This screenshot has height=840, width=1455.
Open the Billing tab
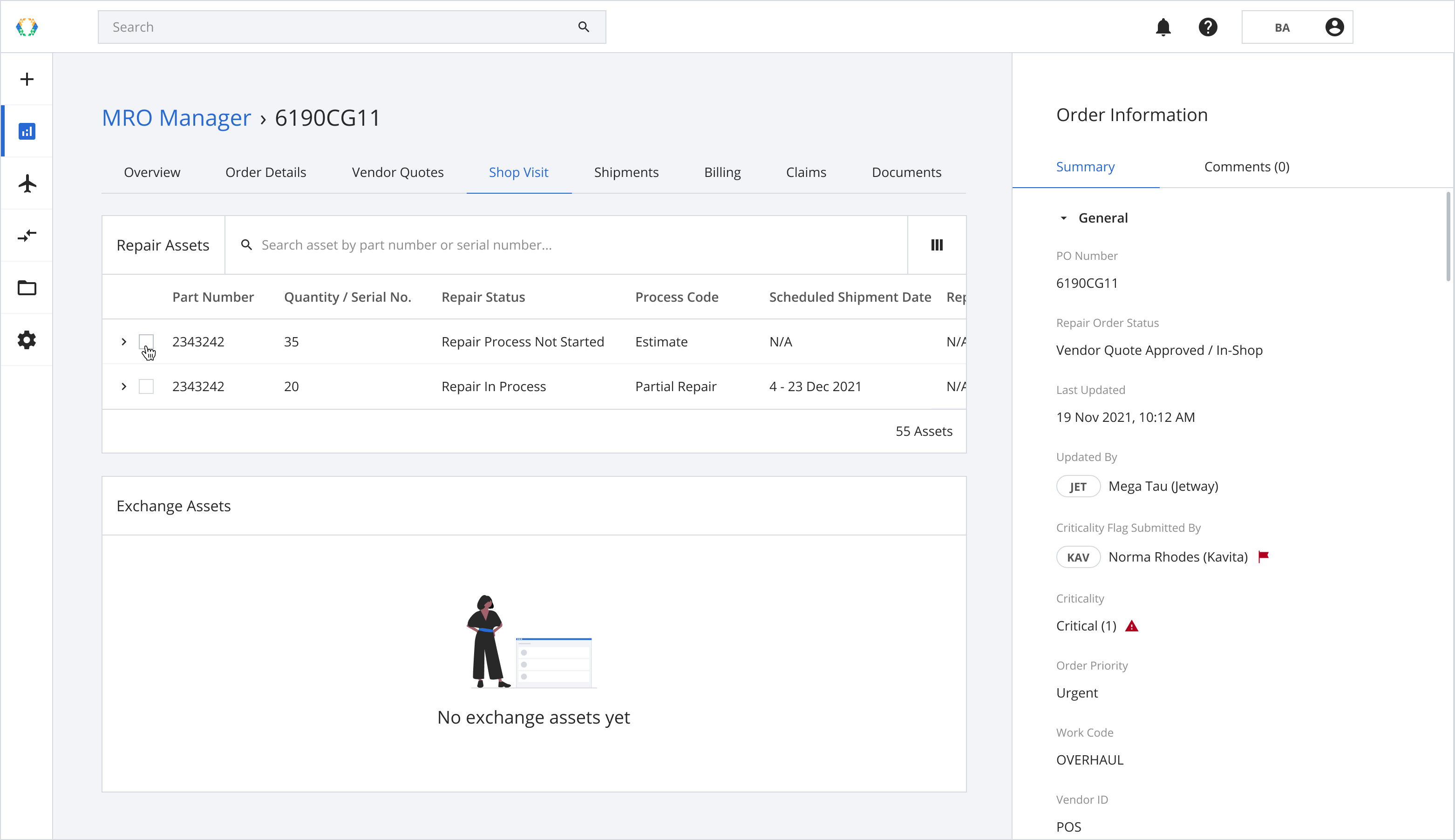(x=722, y=172)
